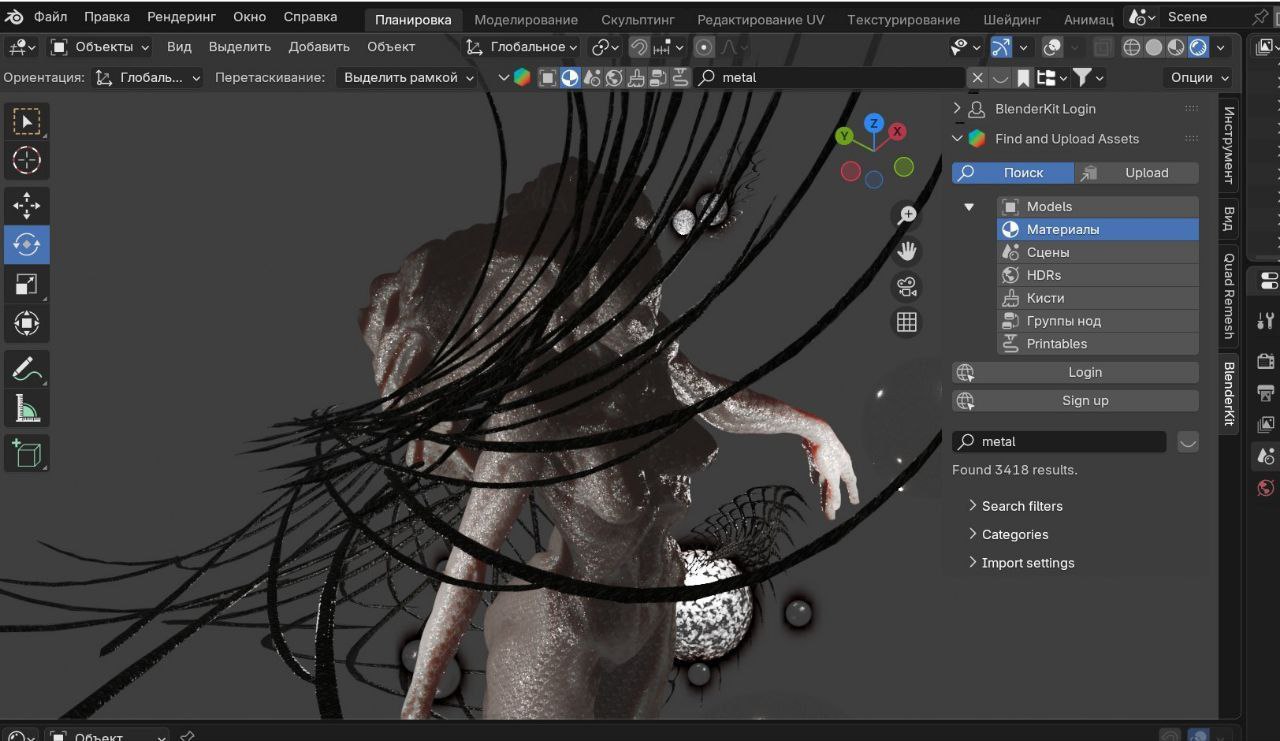Switch to orthographic grid view icon
Screen dimensions: 1280x741
(907, 322)
